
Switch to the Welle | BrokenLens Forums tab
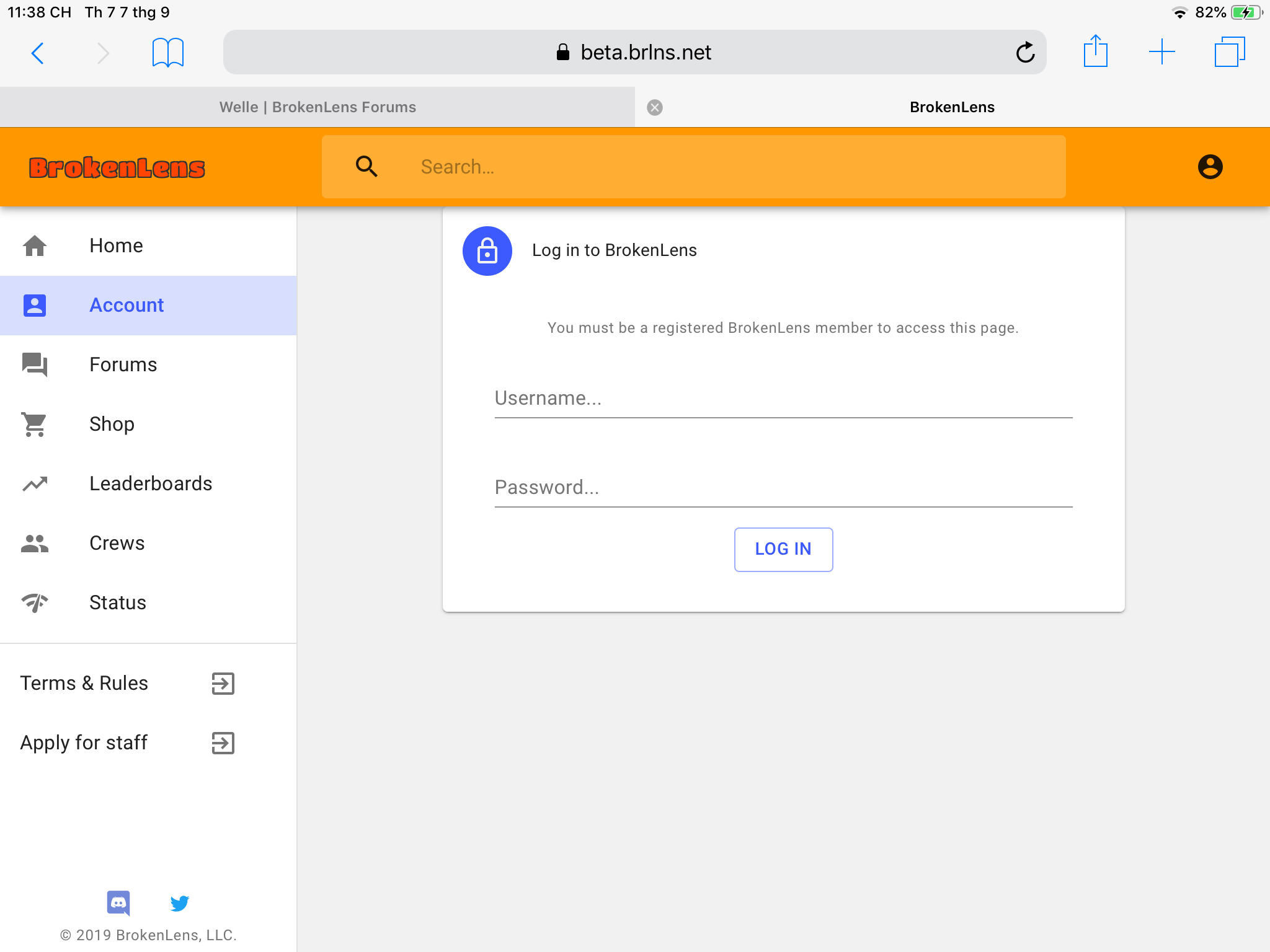click(x=317, y=107)
